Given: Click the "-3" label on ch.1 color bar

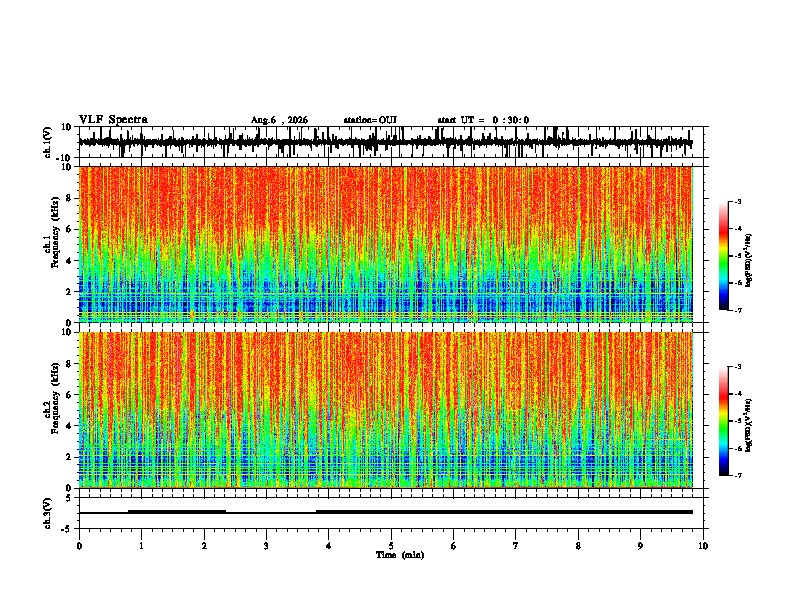Looking at the screenshot, I should pyautogui.click(x=737, y=202).
